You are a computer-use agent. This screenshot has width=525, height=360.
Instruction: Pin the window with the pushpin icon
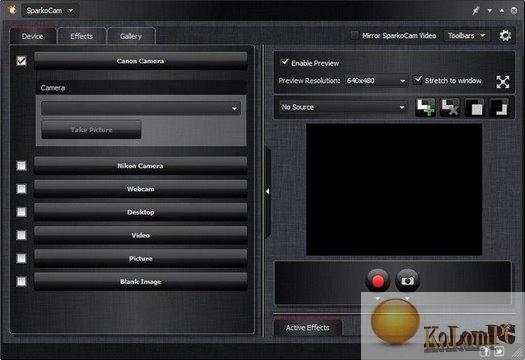click(x=475, y=11)
